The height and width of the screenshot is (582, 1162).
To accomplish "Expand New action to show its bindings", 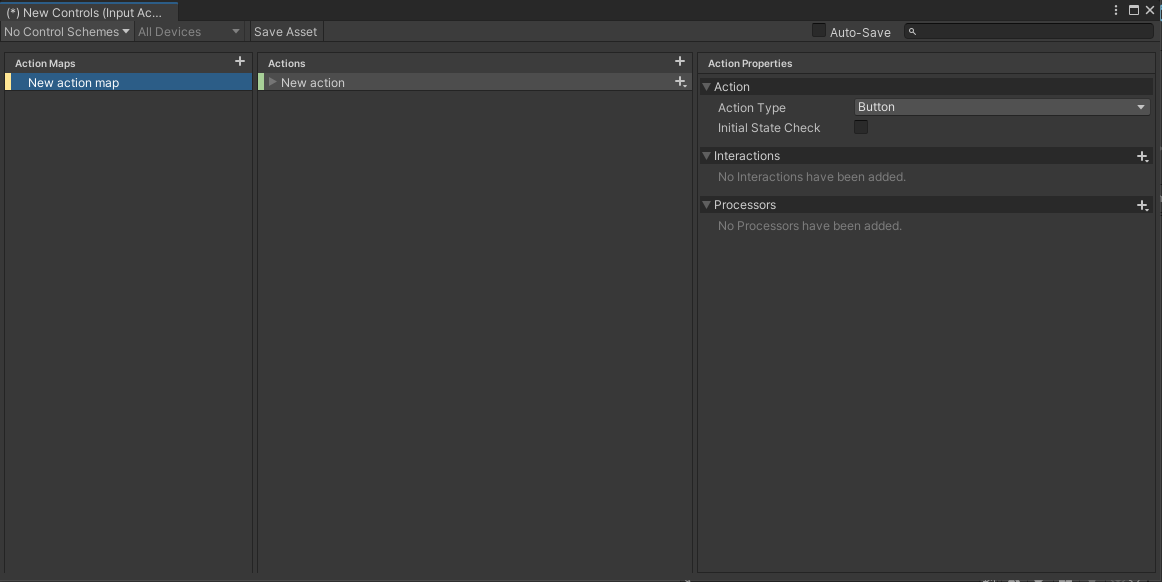I will point(271,83).
